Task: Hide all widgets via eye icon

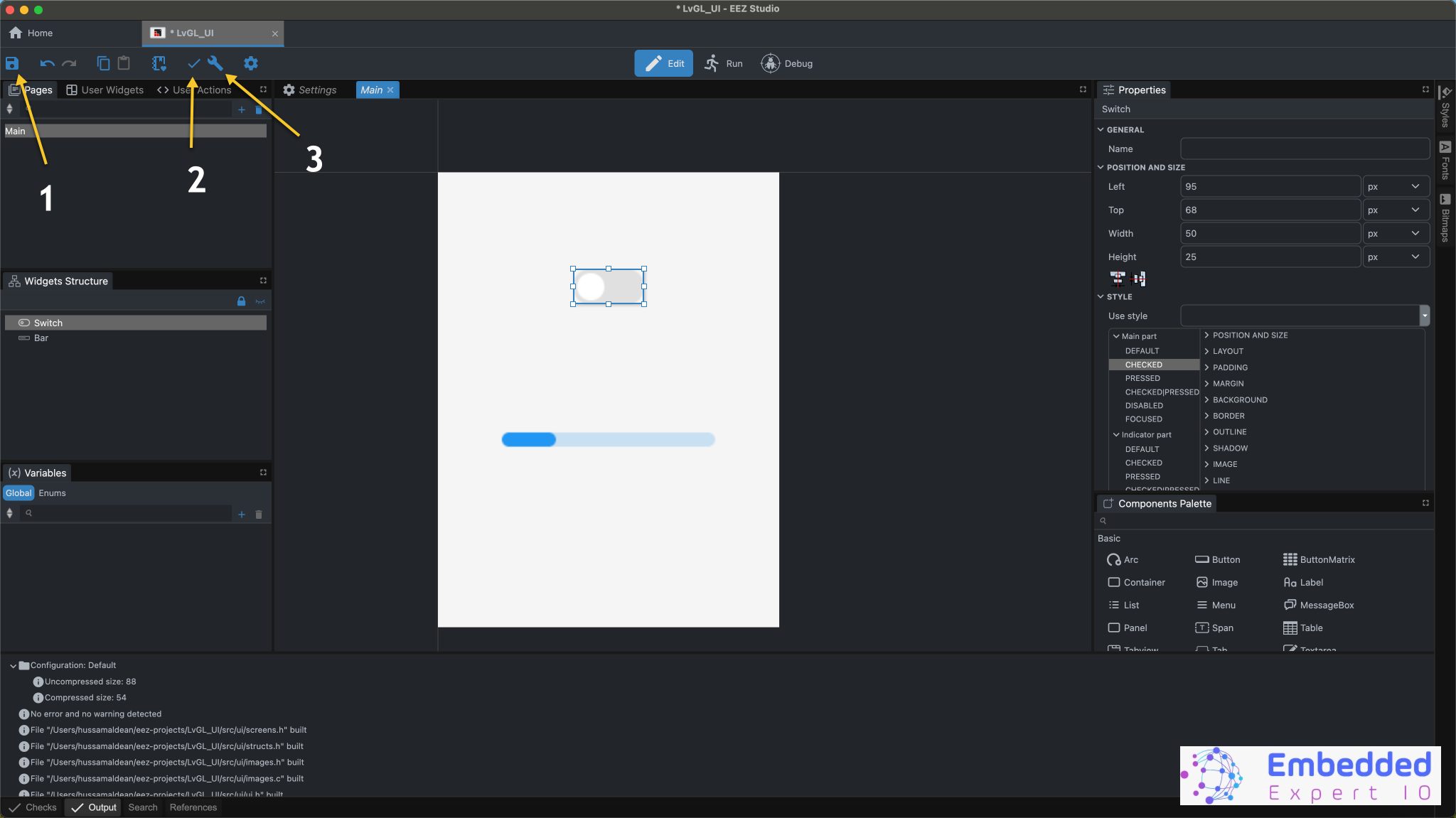Action: point(259,301)
